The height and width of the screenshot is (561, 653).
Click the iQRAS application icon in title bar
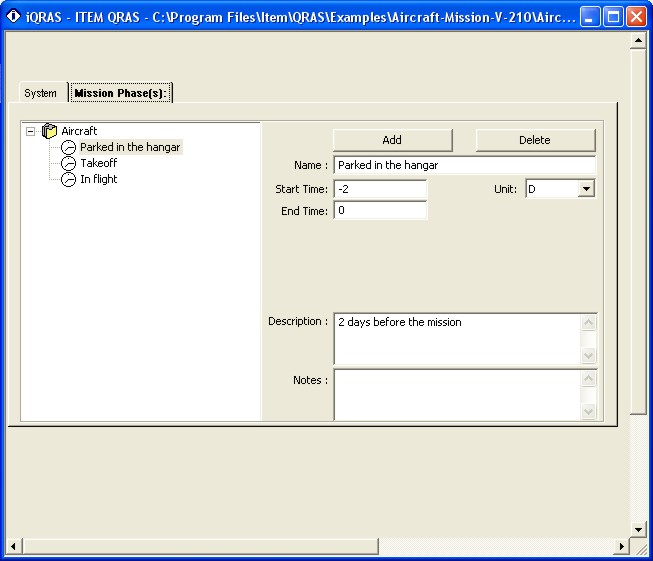(13, 16)
